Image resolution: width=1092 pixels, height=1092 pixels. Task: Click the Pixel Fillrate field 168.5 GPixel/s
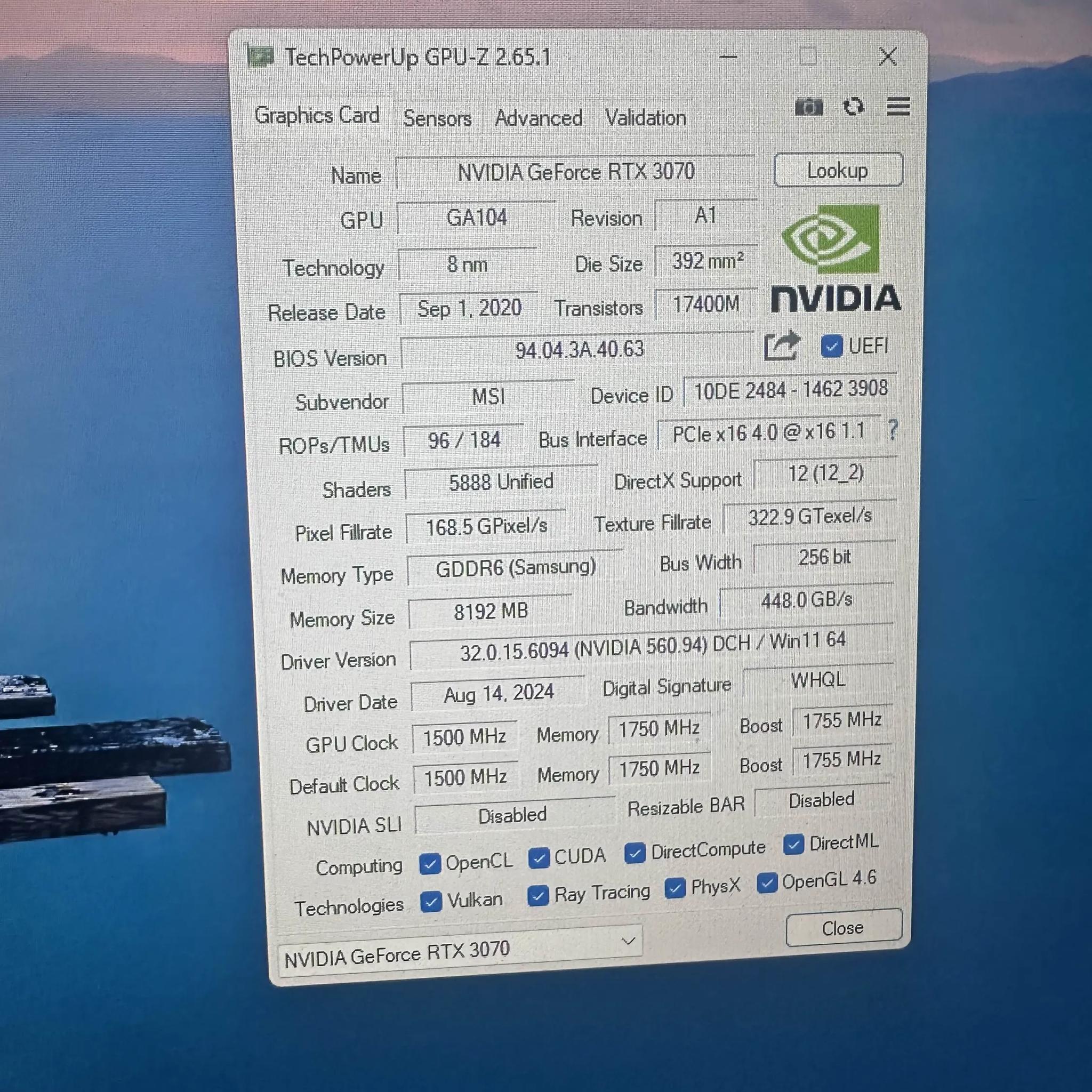pyautogui.click(x=486, y=527)
